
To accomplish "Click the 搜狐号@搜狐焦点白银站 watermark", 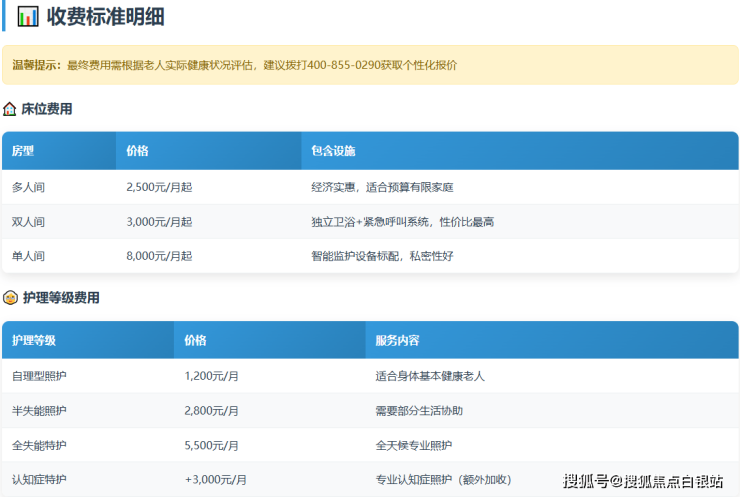I will (643, 481).
